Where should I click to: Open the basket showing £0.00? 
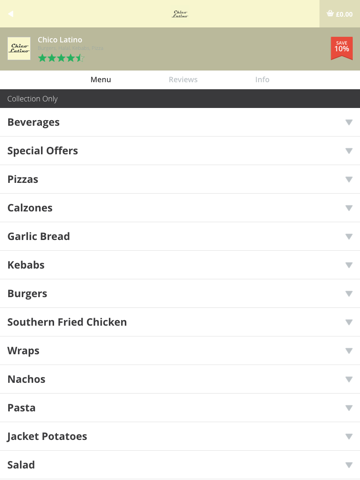coord(340,14)
